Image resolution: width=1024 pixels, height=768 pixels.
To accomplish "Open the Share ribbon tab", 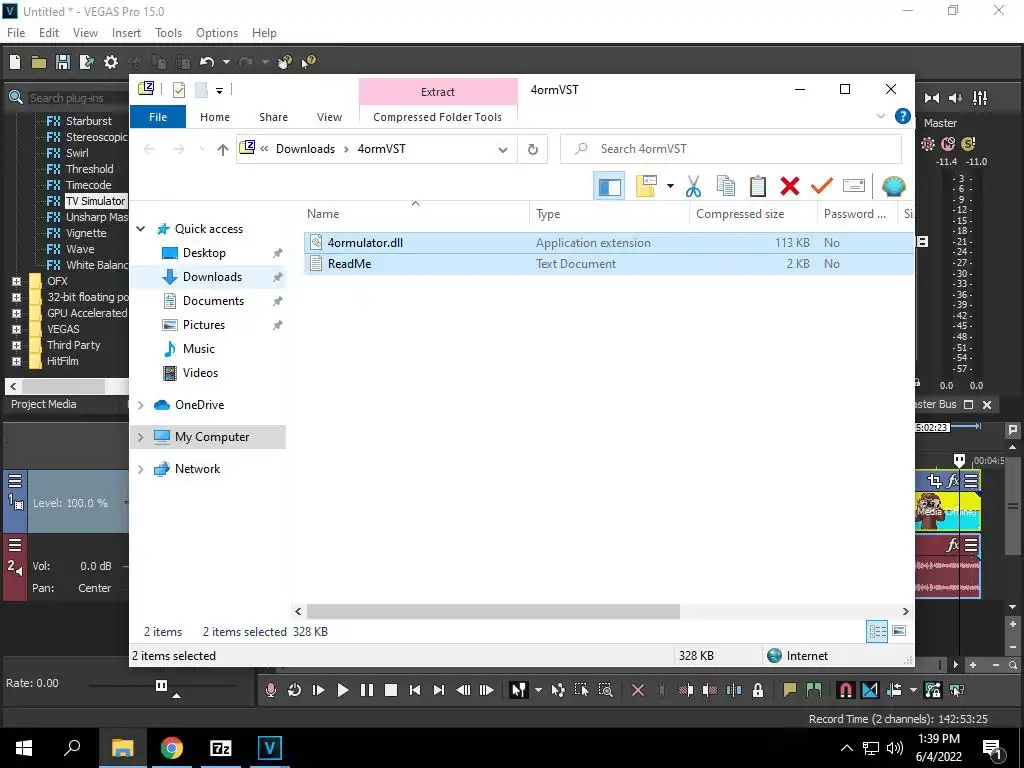I will pyautogui.click(x=273, y=117).
